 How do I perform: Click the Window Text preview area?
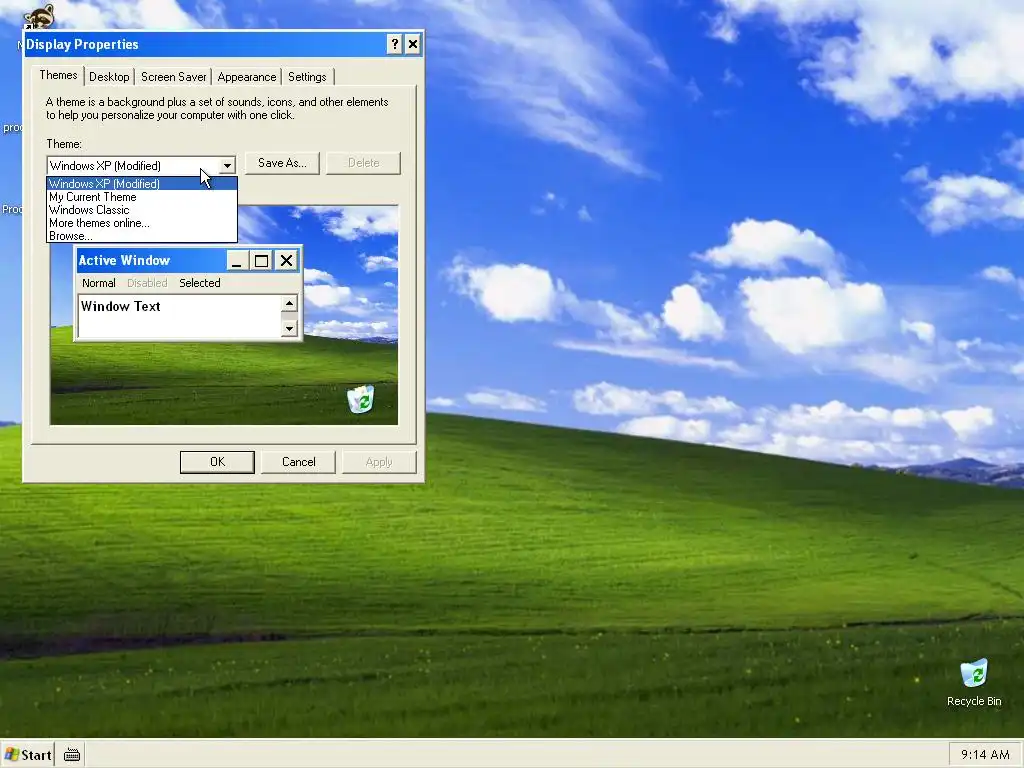(180, 316)
